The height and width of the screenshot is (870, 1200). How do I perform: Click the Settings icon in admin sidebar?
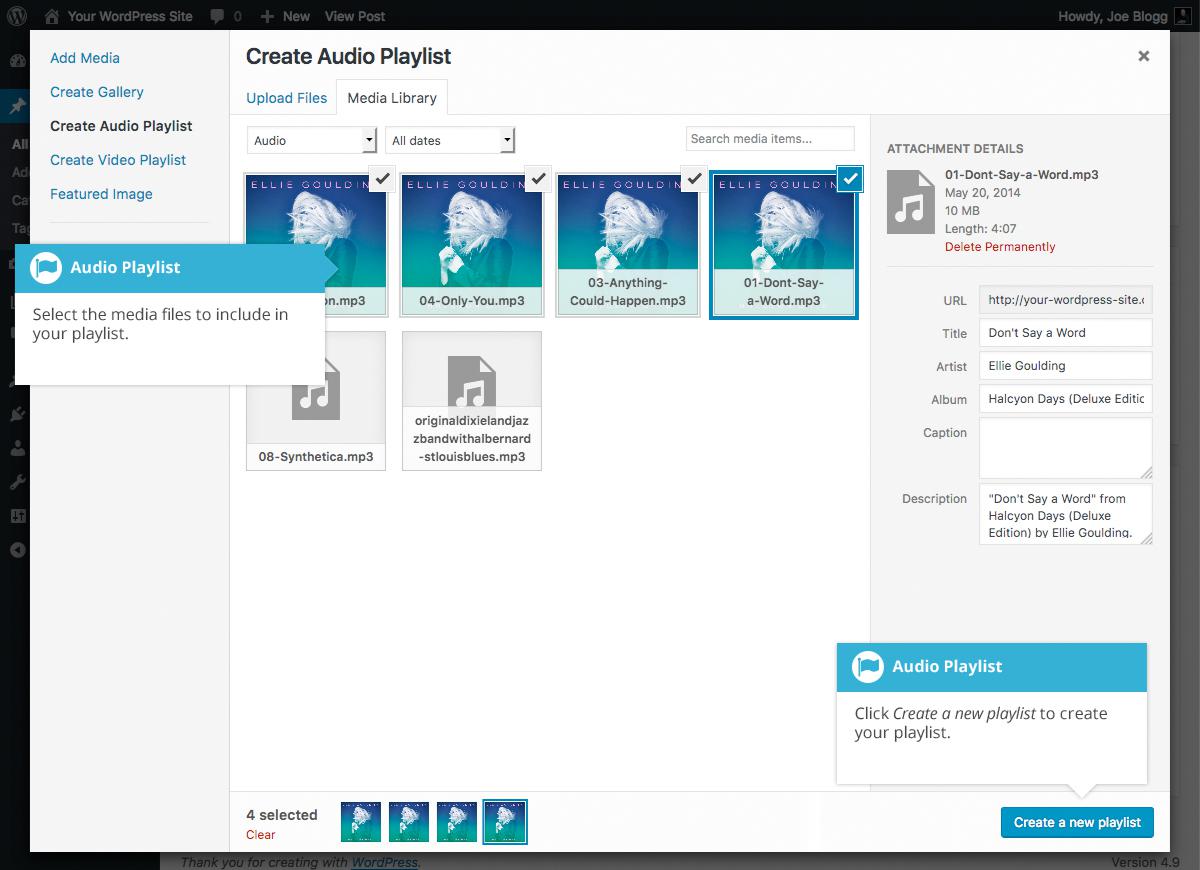click(x=17, y=516)
